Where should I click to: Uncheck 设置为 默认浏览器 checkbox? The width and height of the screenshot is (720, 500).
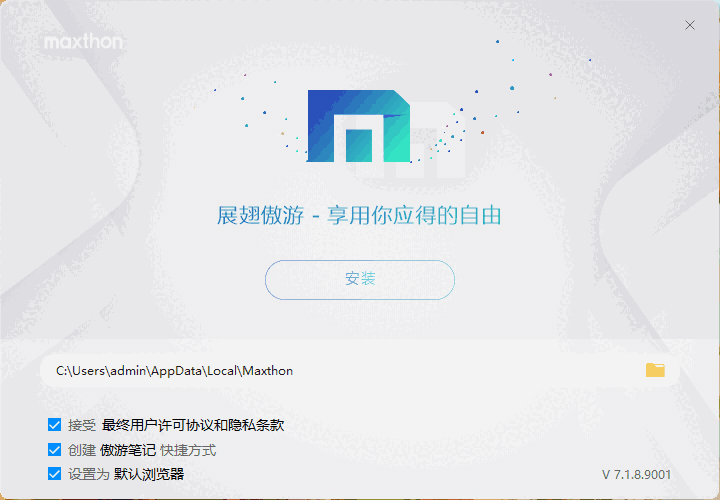(x=54, y=474)
